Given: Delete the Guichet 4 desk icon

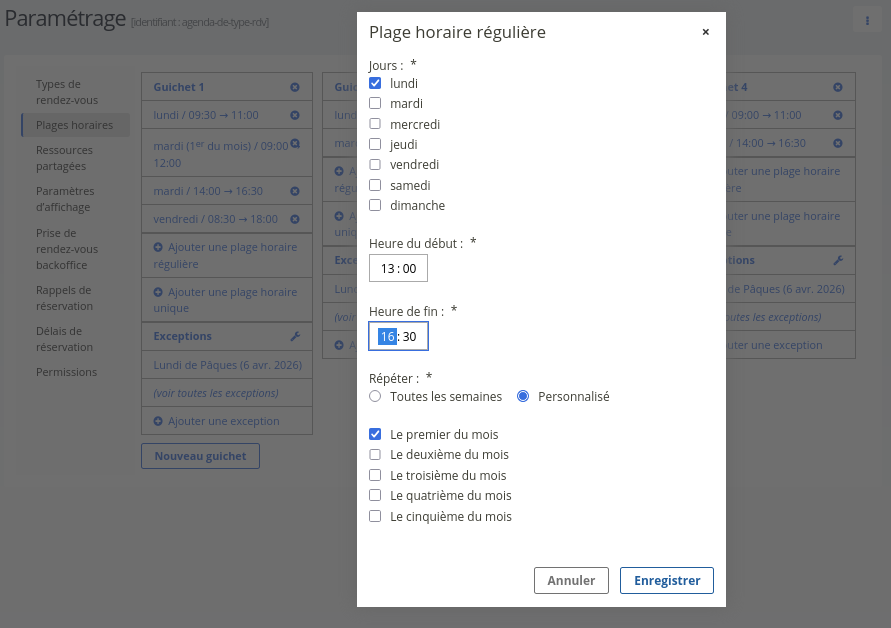Looking at the screenshot, I should click(x=838, y=88).
